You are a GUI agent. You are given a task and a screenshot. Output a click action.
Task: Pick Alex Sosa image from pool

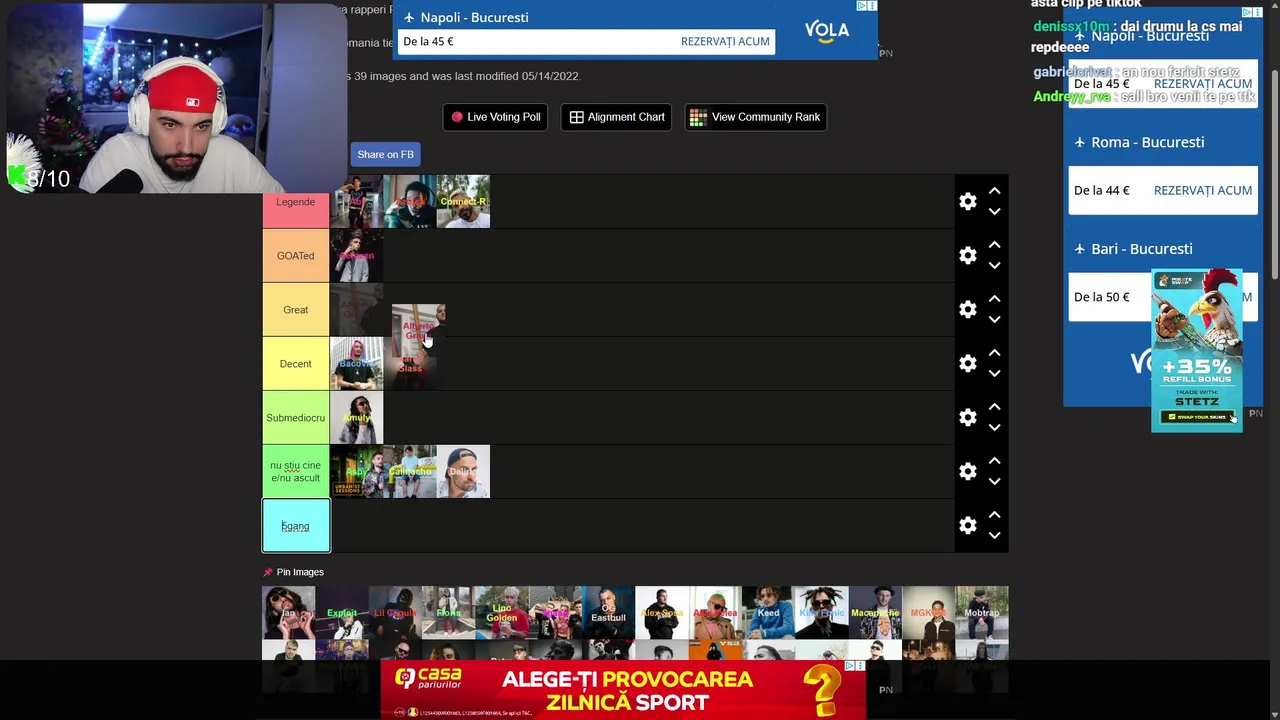click(662, 613)
